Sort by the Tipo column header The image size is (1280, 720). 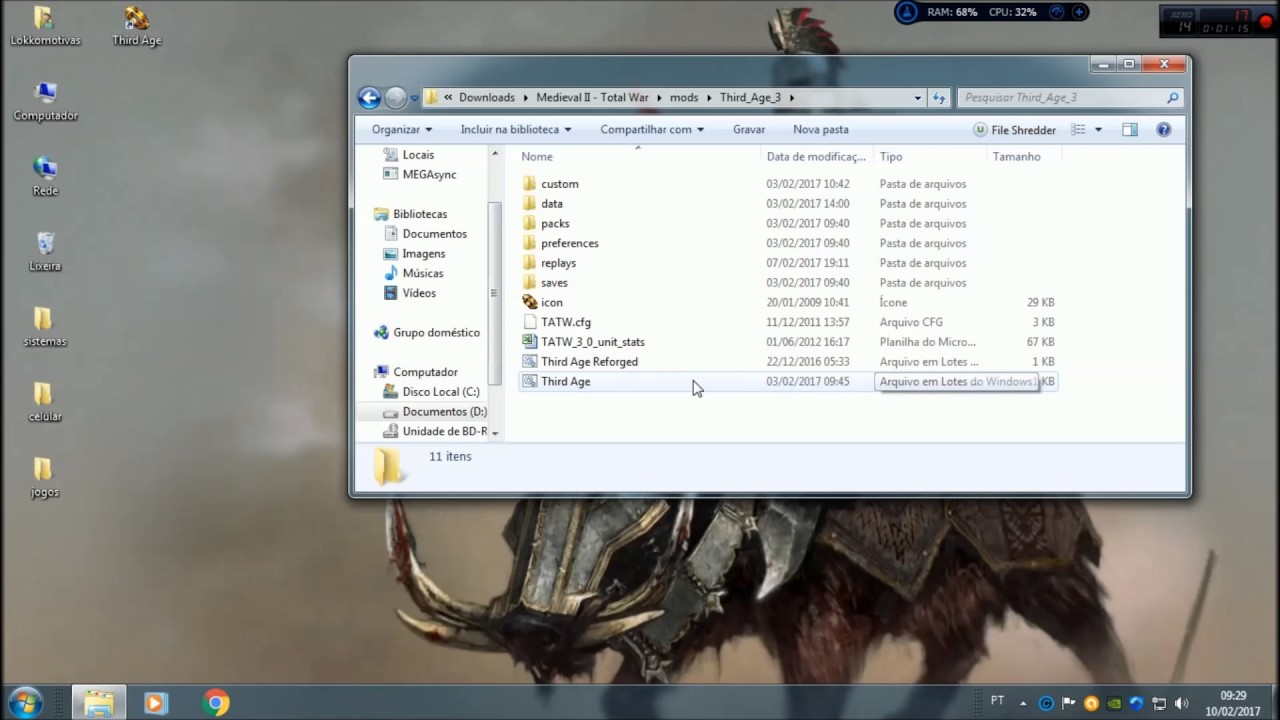(x=930, y=156)
